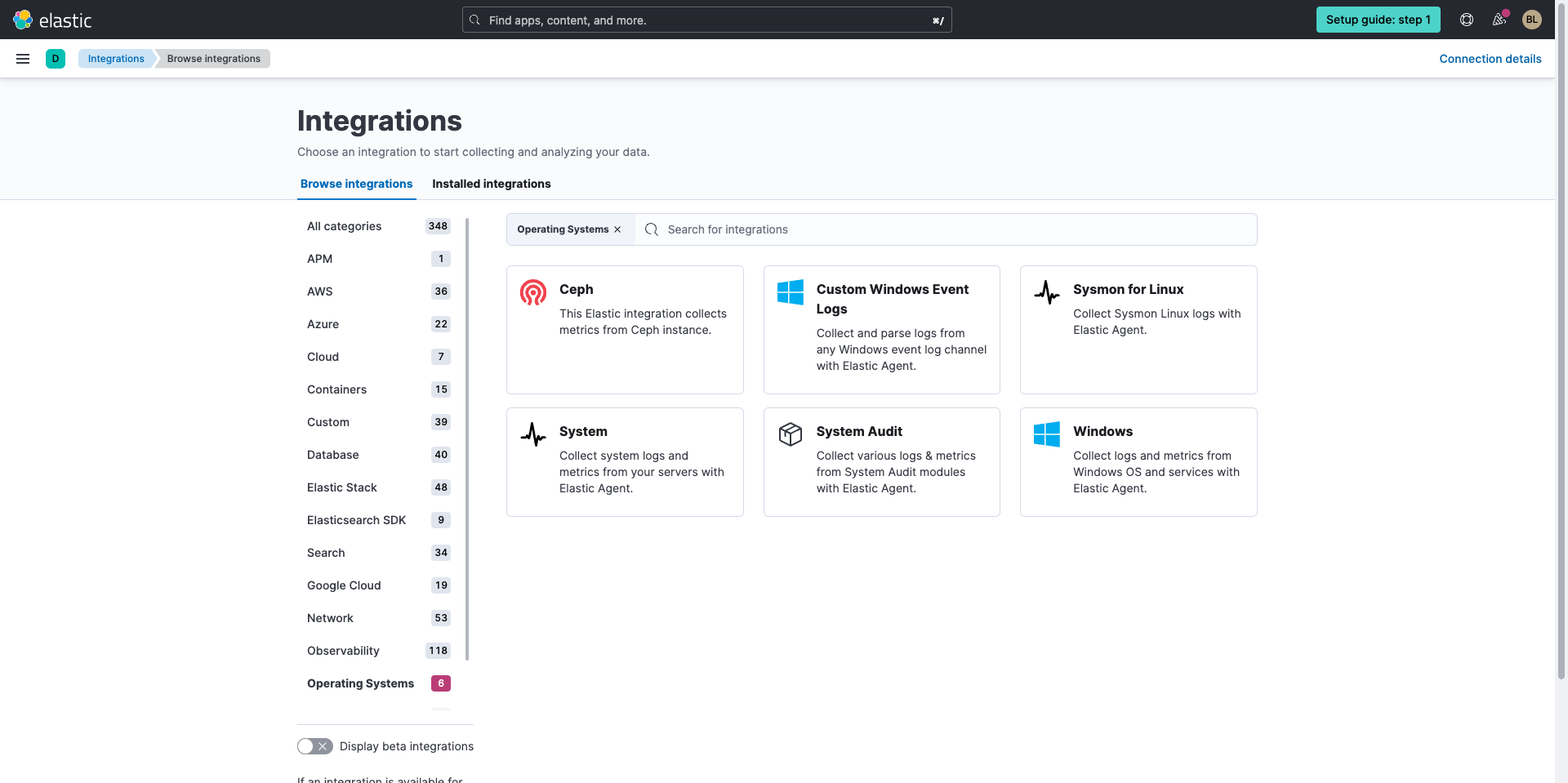Image resolution: width=1568 pixels, height=783 pixels.
Task: Select Cloud category
Action: (x=379, y=357)
